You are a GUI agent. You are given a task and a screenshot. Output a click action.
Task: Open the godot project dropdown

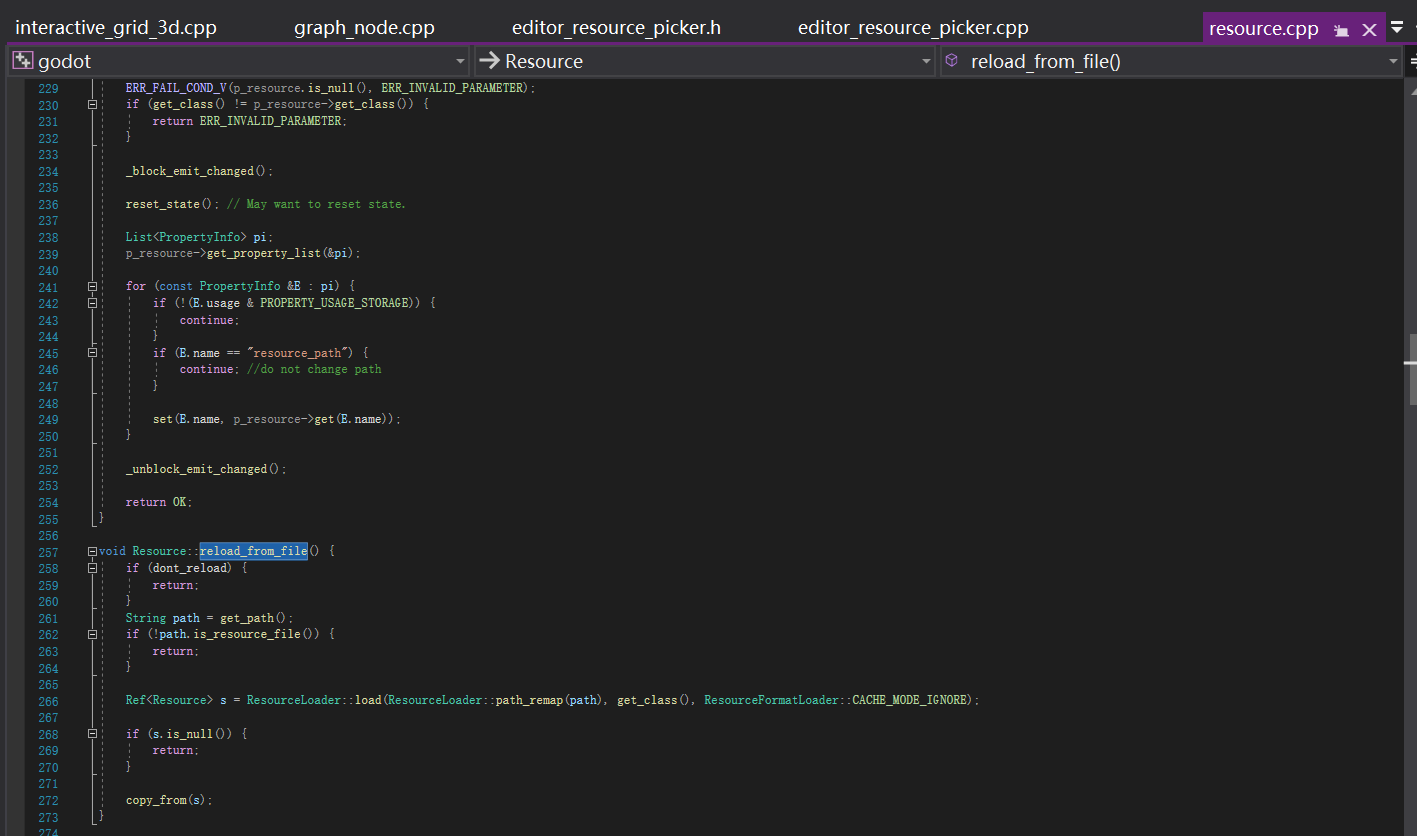click(460, 62)
